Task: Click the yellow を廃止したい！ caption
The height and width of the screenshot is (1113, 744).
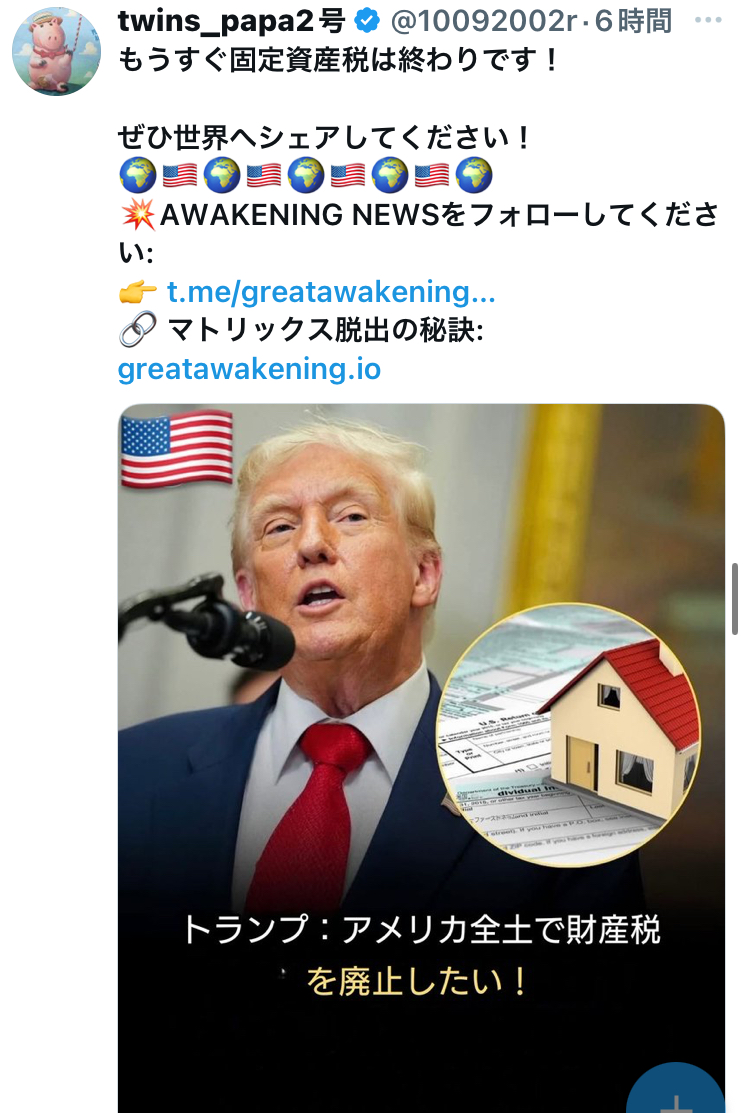Action: [x=418, y=981]
